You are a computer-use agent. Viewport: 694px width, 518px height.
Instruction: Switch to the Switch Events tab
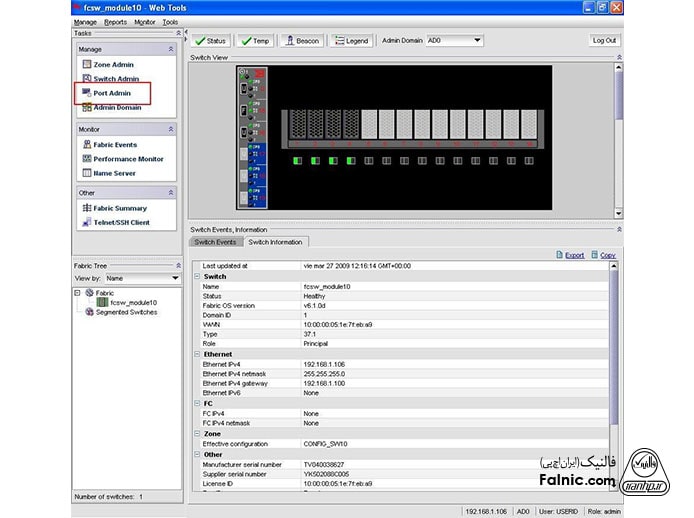click(215, 242)
